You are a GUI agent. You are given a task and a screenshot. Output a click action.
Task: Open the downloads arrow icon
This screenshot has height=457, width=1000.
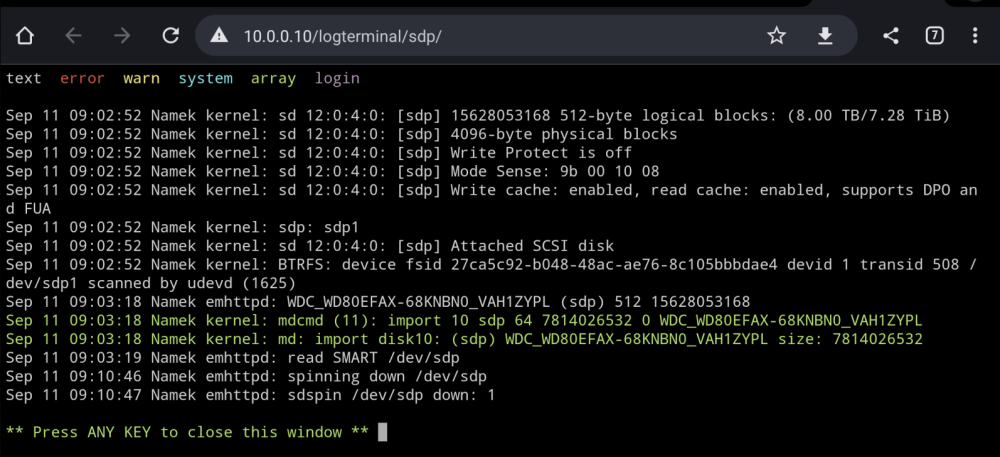coord(825,36)
